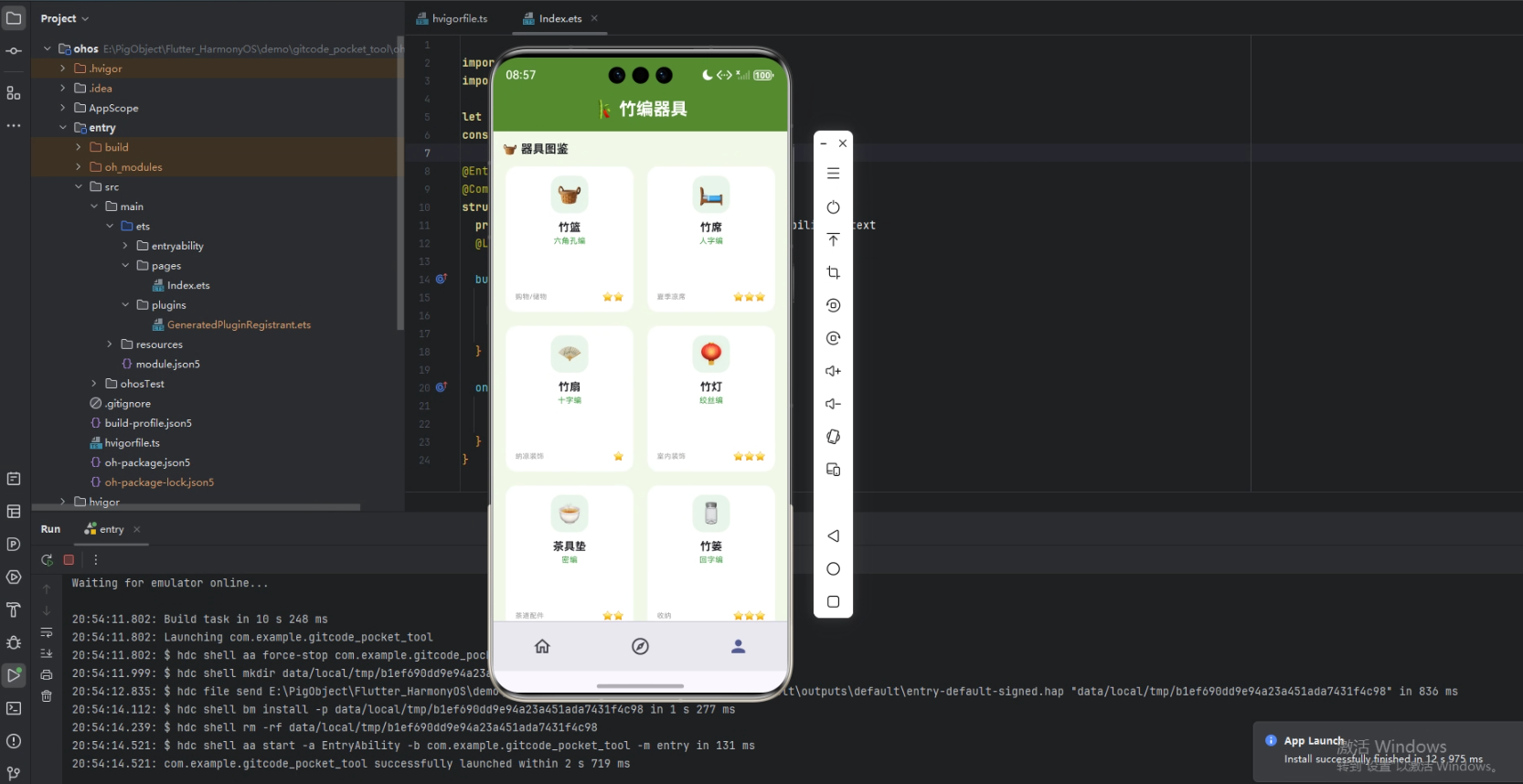Take emulator screenshot with crop icon
The width and height of the screenshot is (1523, 784).
833,272
